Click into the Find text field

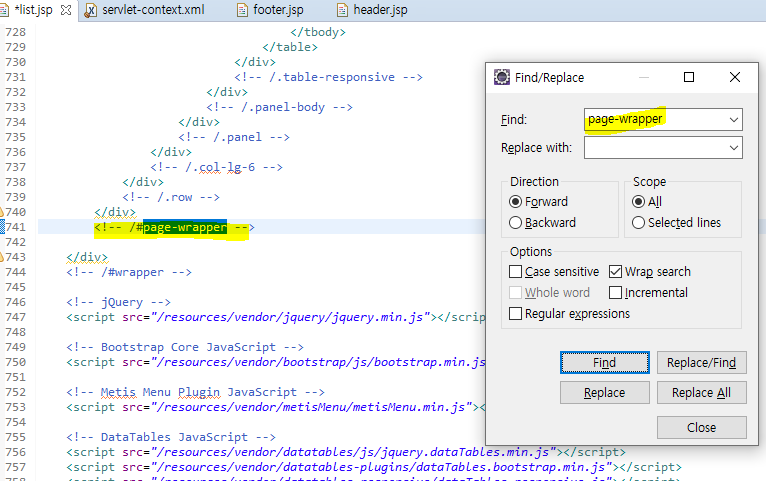coord(654,120)
